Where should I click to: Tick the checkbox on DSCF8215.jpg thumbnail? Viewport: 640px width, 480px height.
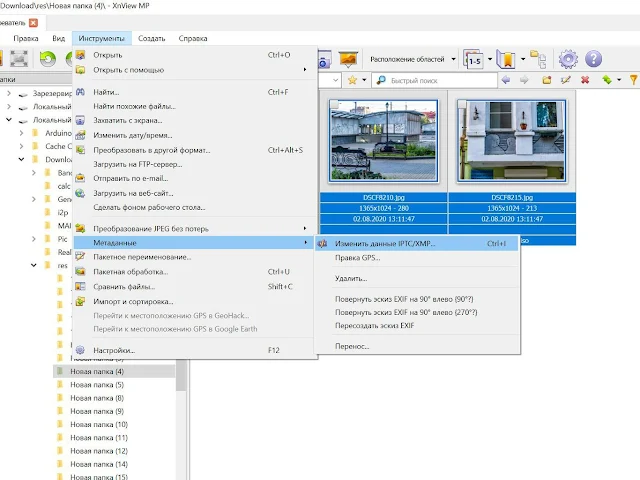pos(462,104)
